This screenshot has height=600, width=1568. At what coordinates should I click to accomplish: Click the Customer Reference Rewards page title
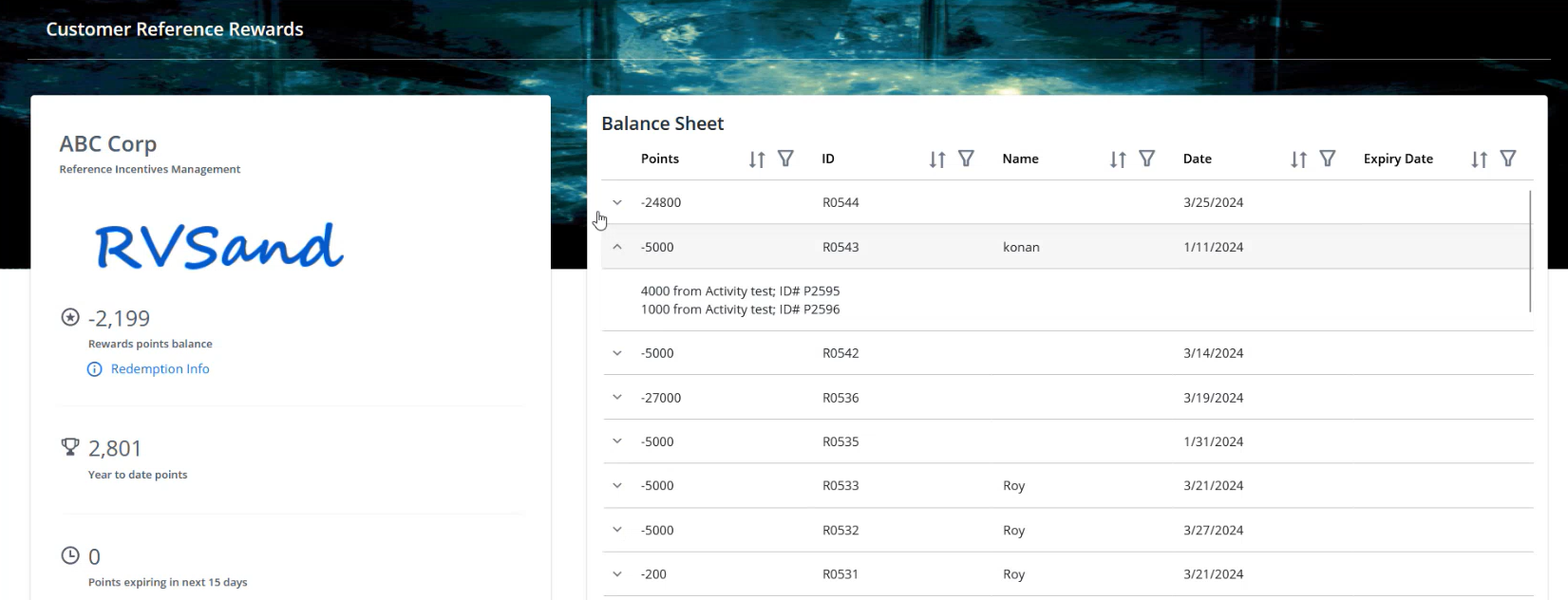click(x=175, y=29)
